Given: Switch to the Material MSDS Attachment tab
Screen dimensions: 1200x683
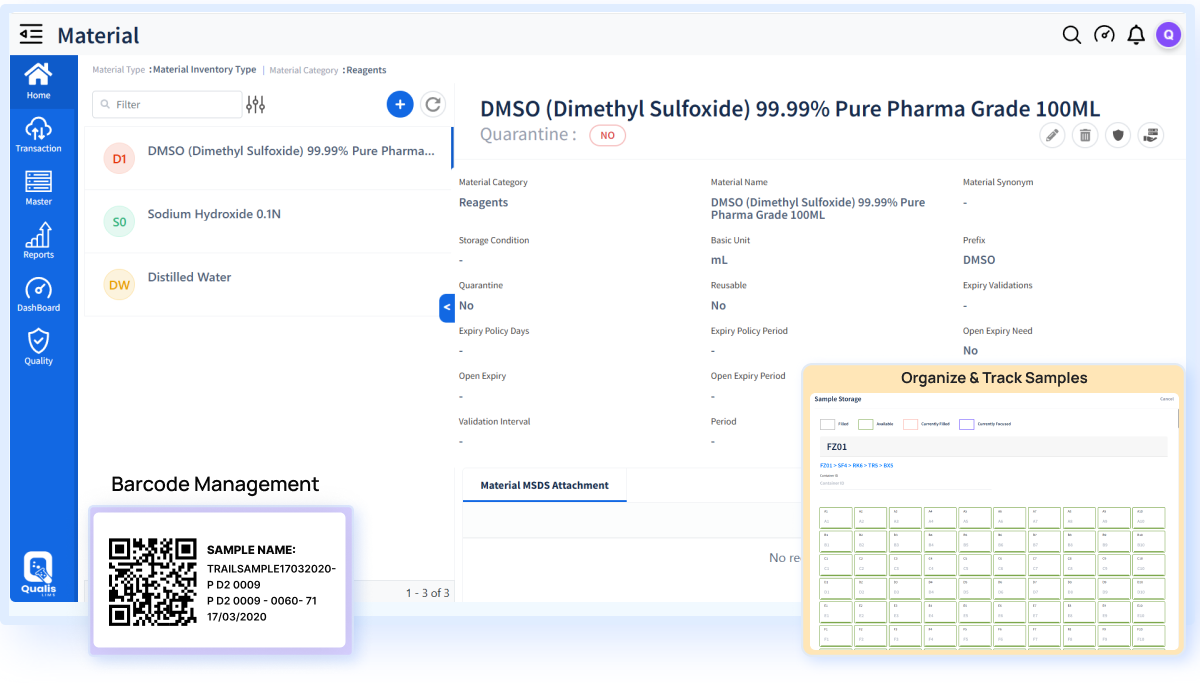Looking at the screenshot, I should coord(544,485).
